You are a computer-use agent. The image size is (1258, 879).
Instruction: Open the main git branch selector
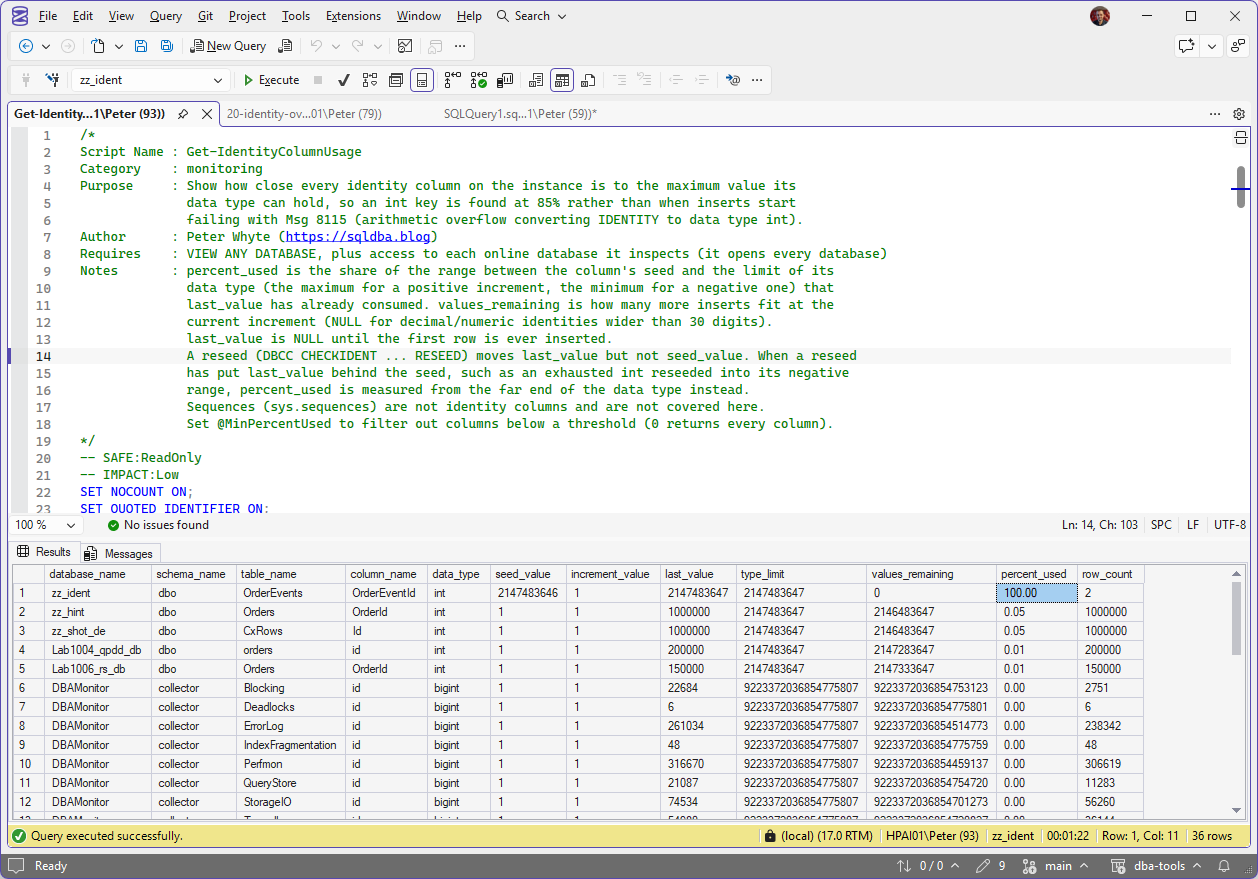click(1058, 866)
